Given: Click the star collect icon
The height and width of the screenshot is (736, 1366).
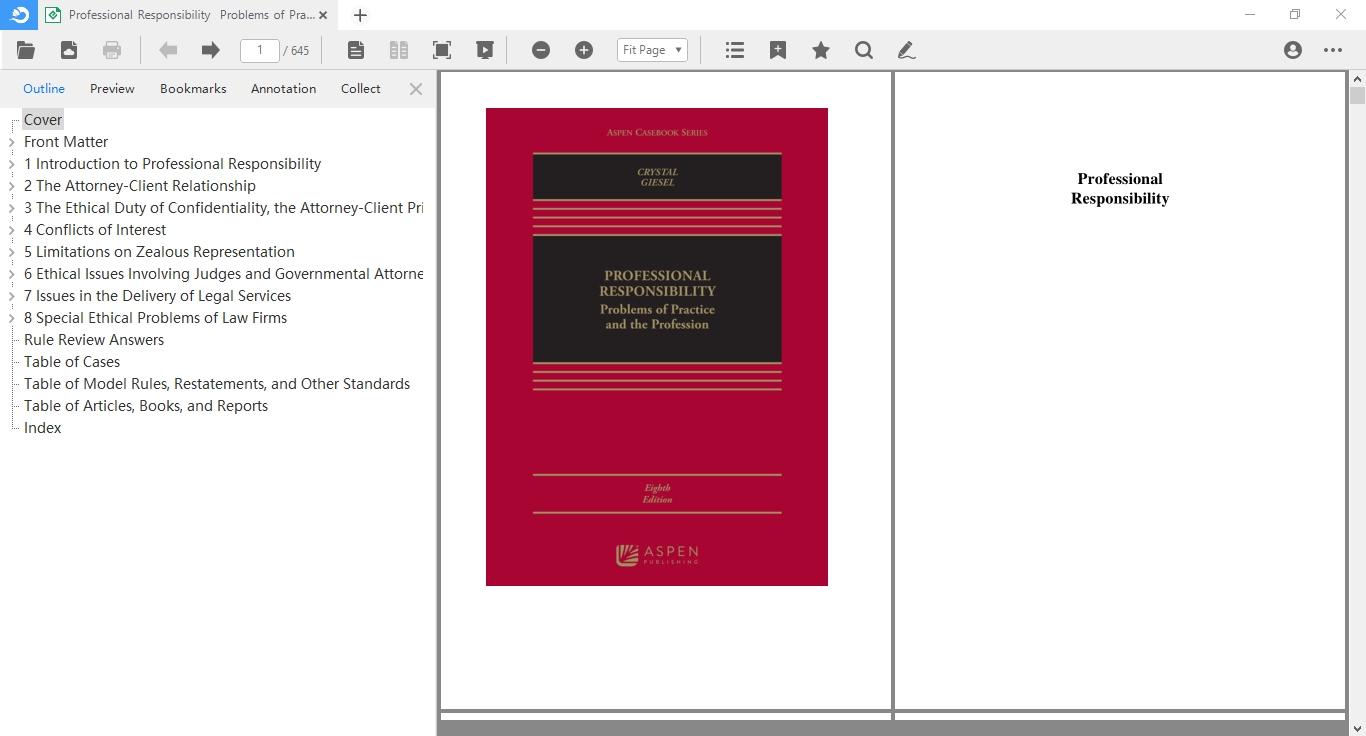Looking at the screenshot, I should (x=821, y=50).
